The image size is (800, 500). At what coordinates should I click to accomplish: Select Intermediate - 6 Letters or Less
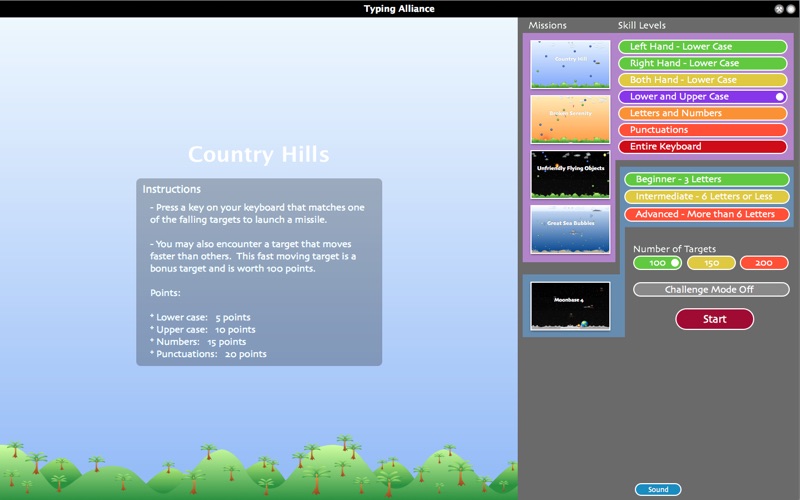pos(707,196)
